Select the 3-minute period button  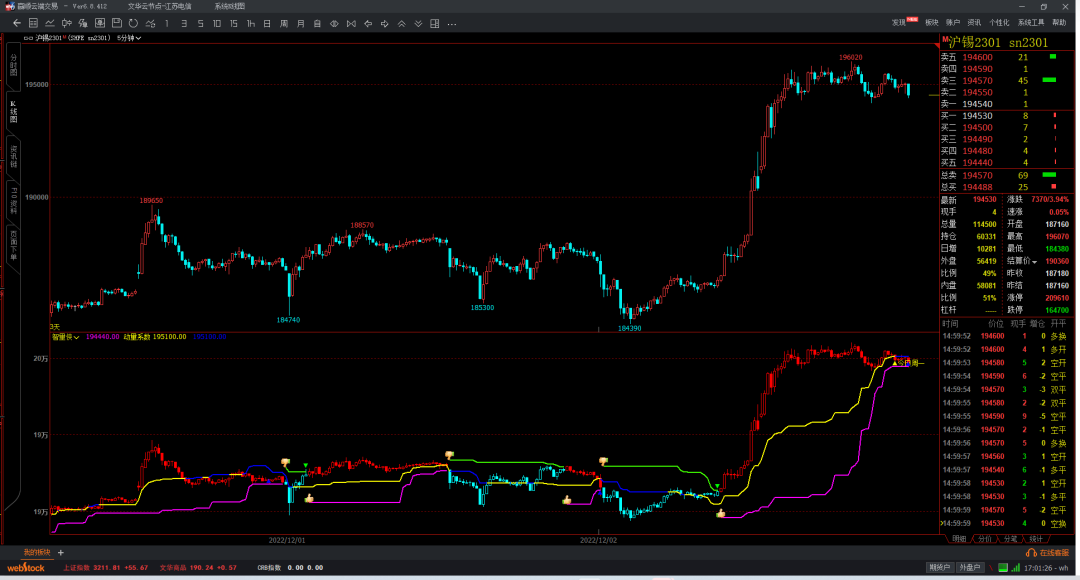(x=184, y=23)
